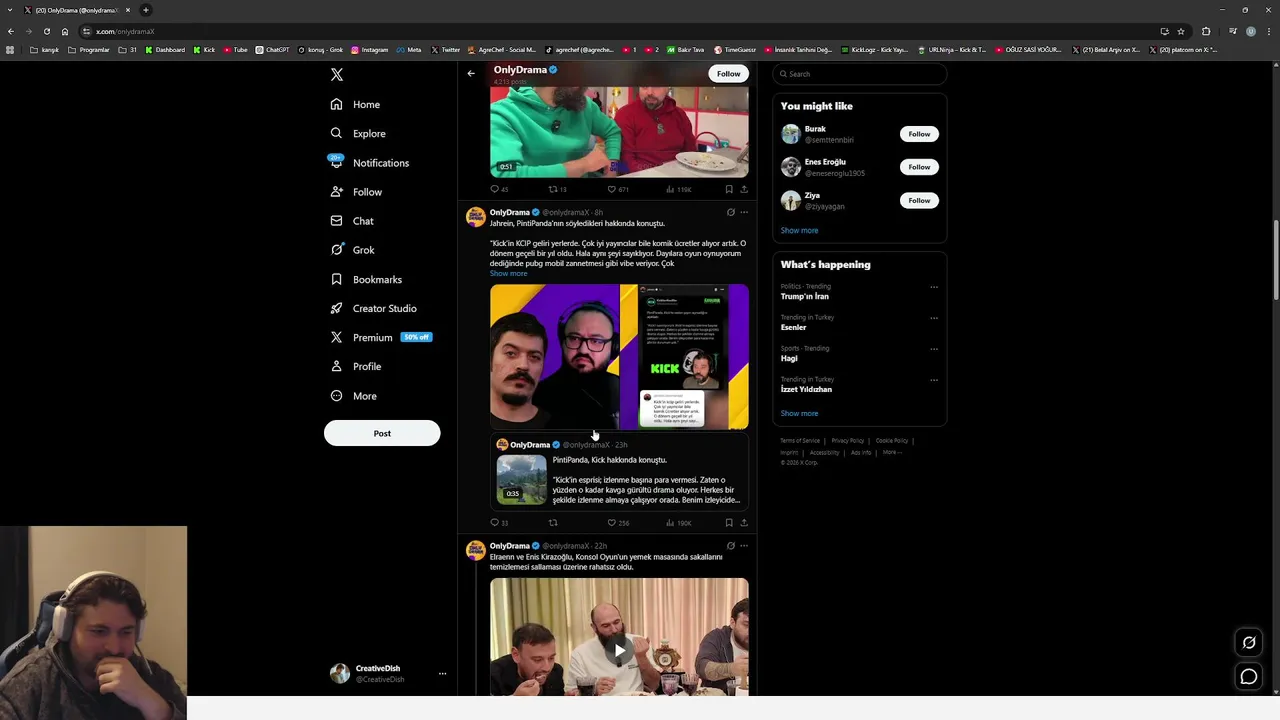Click the x.com address bar

(620, 31)
